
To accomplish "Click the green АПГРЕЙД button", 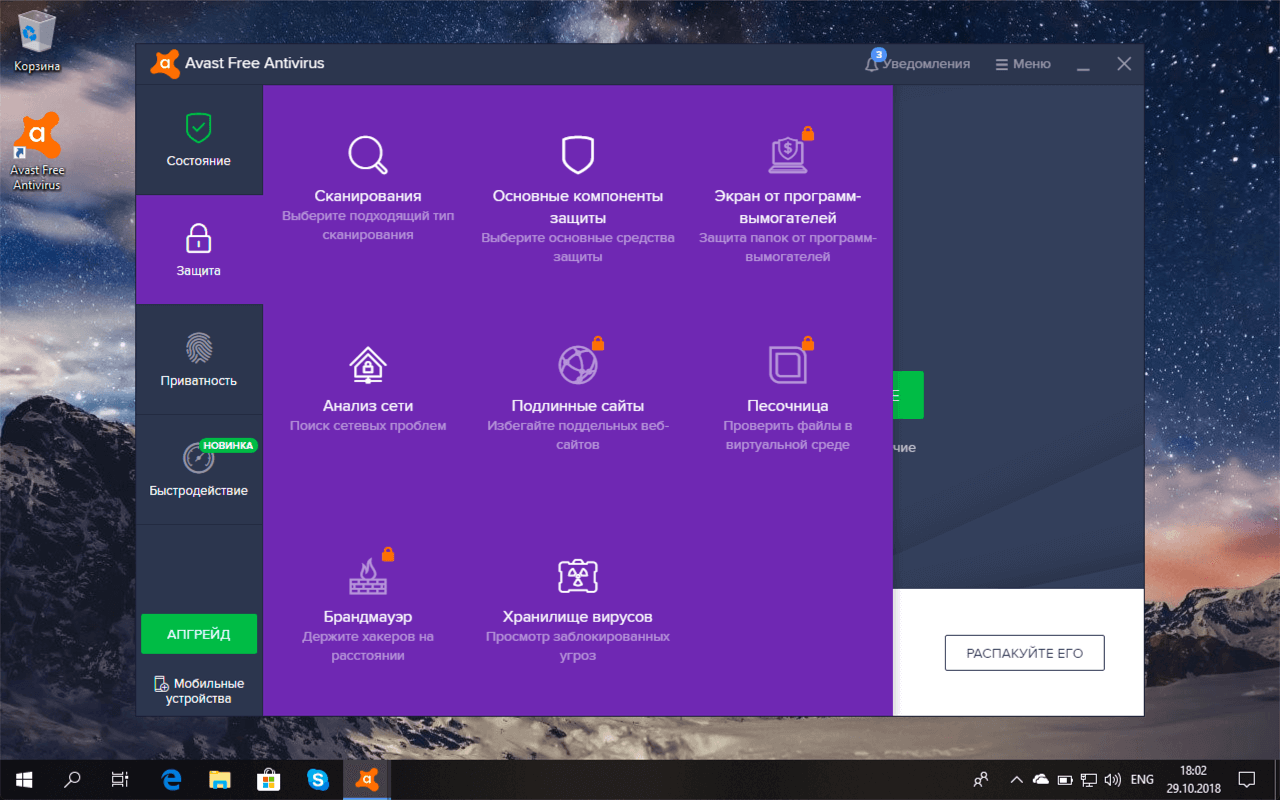I will click(x=199, y=634).
